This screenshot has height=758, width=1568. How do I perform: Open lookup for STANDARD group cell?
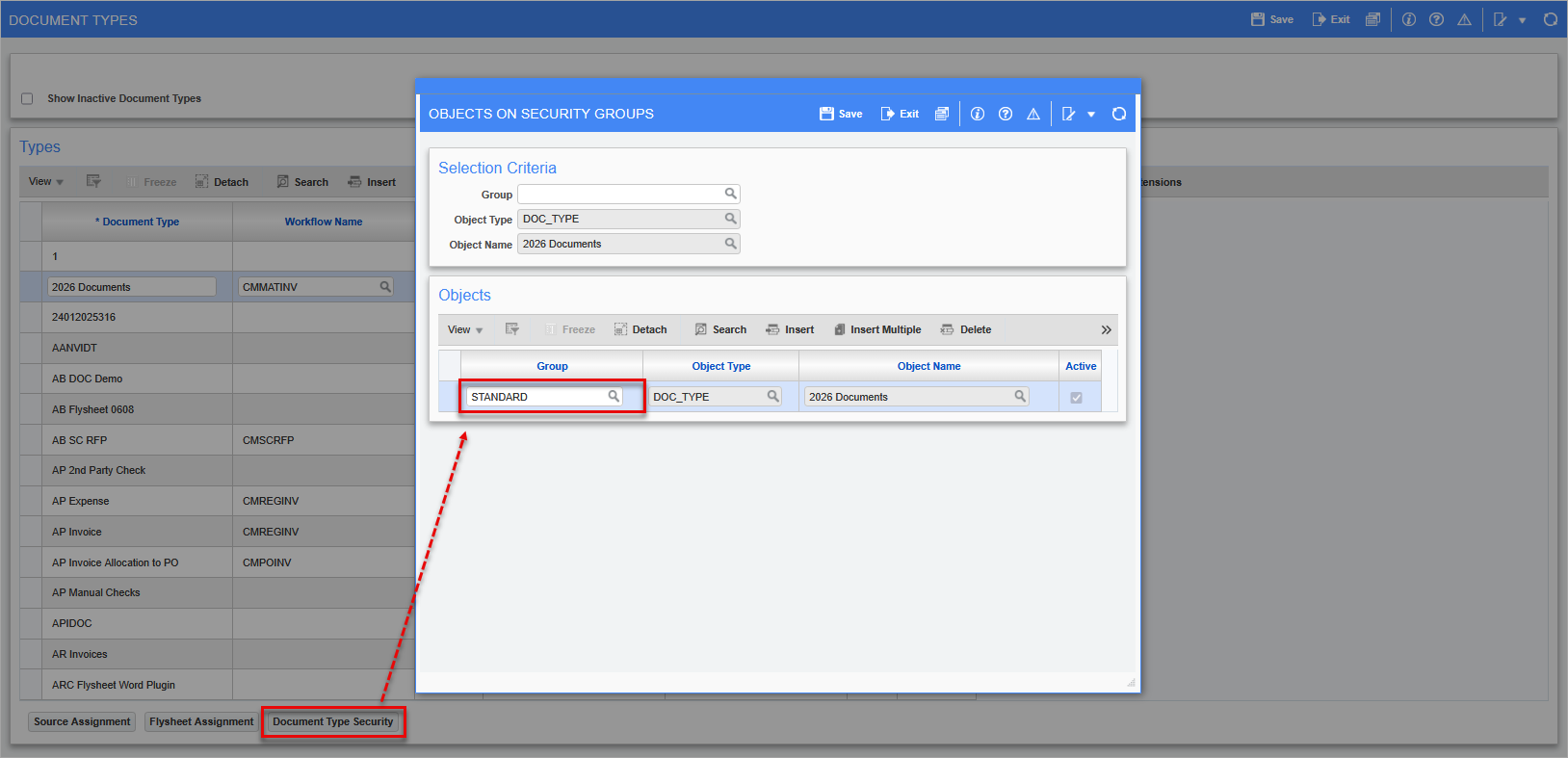[x=614, y=396]
